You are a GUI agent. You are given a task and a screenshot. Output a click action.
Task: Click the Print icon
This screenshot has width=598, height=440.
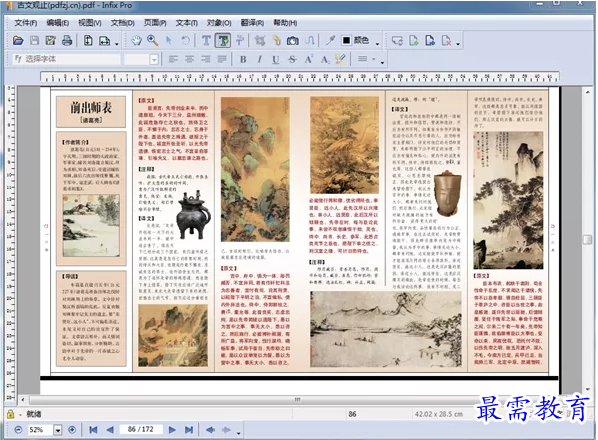pos(67,40)
